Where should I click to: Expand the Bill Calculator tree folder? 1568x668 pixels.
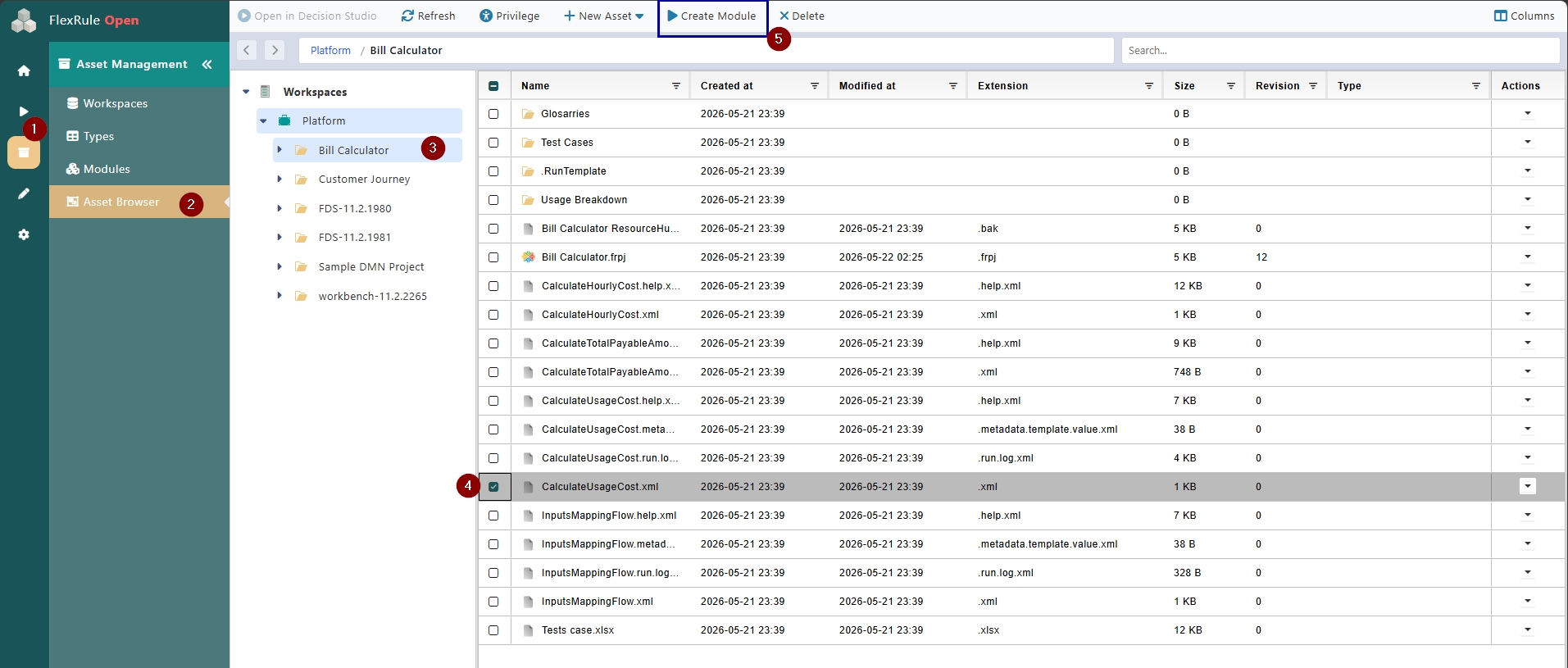click(x=280, y=150)
